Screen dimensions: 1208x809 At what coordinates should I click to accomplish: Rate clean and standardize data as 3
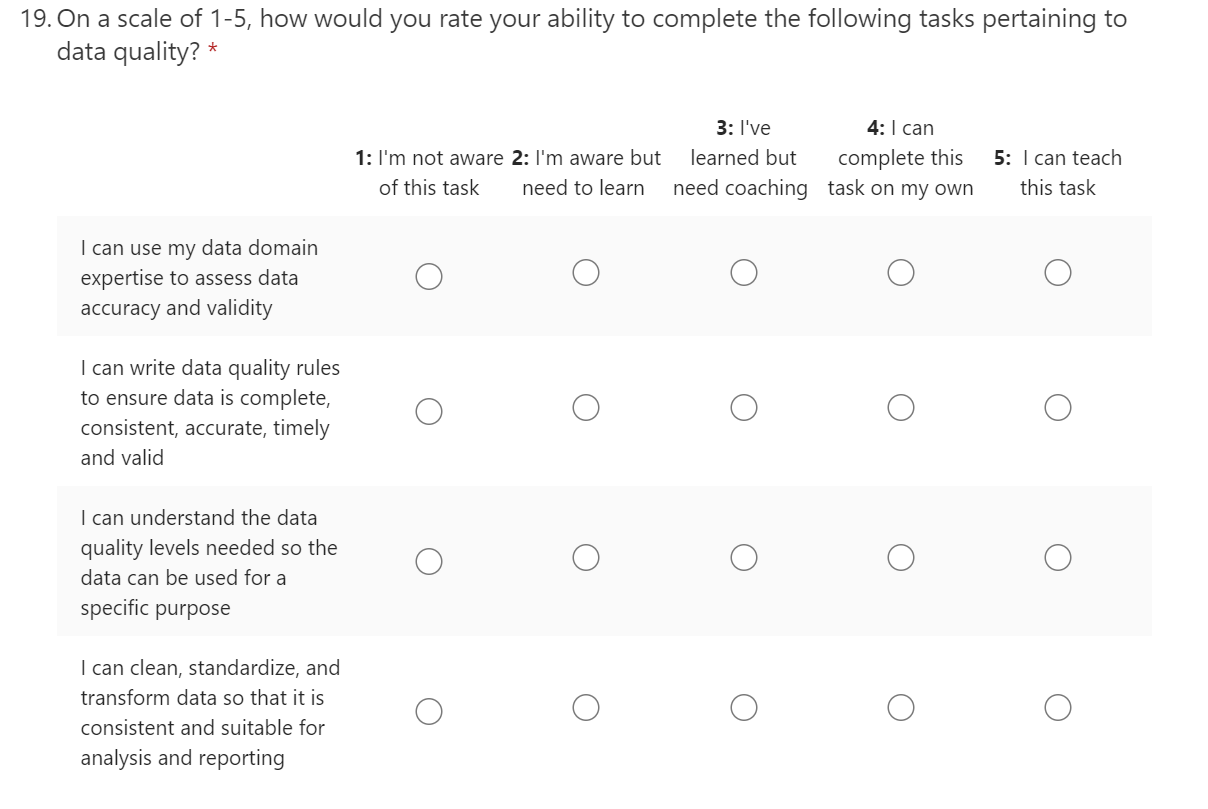pyautogui.click(x=743, y=707)
